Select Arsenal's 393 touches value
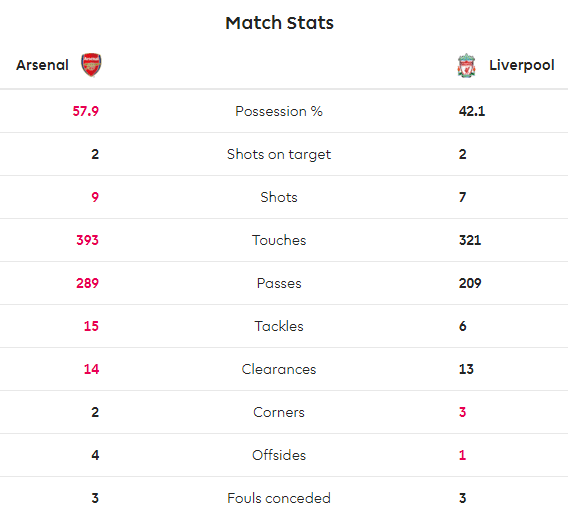This screenshot has height=518, width=568. coord(87,240)
